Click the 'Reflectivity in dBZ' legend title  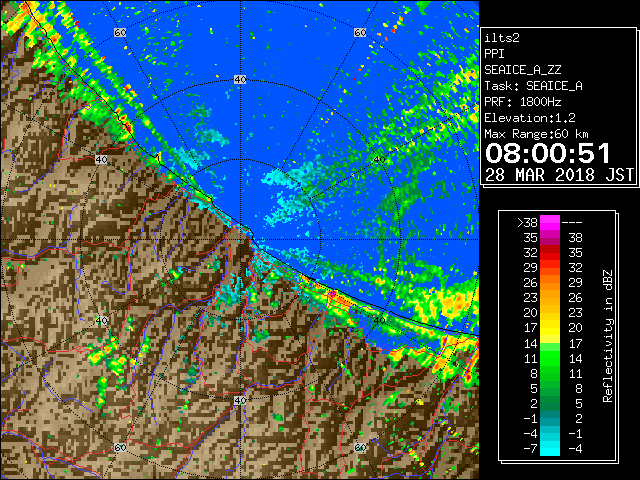pyautogui.click(x=607, y=336)
